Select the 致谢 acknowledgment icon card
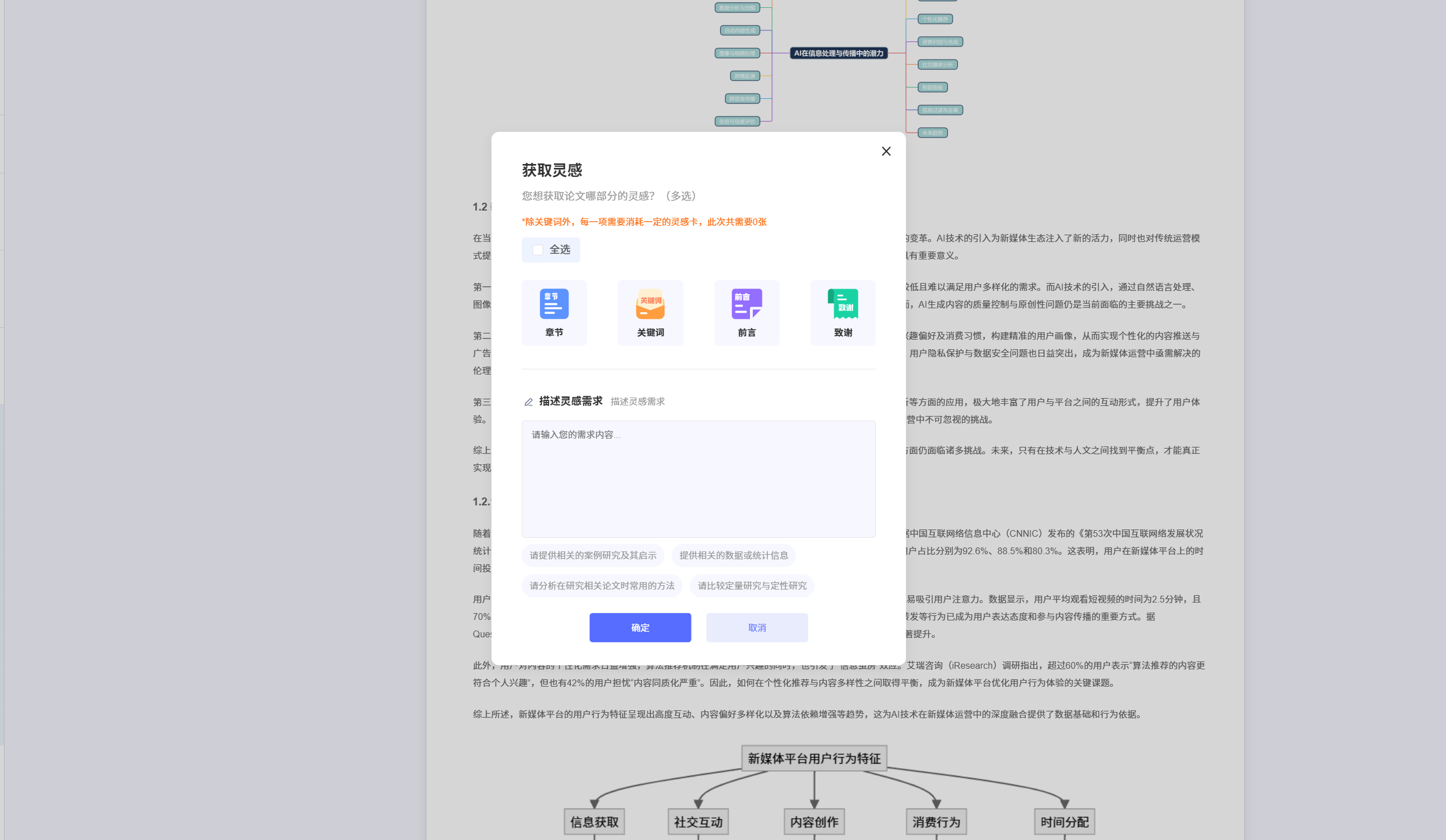This screenshot has height=840, width=1446. [843, 313]
